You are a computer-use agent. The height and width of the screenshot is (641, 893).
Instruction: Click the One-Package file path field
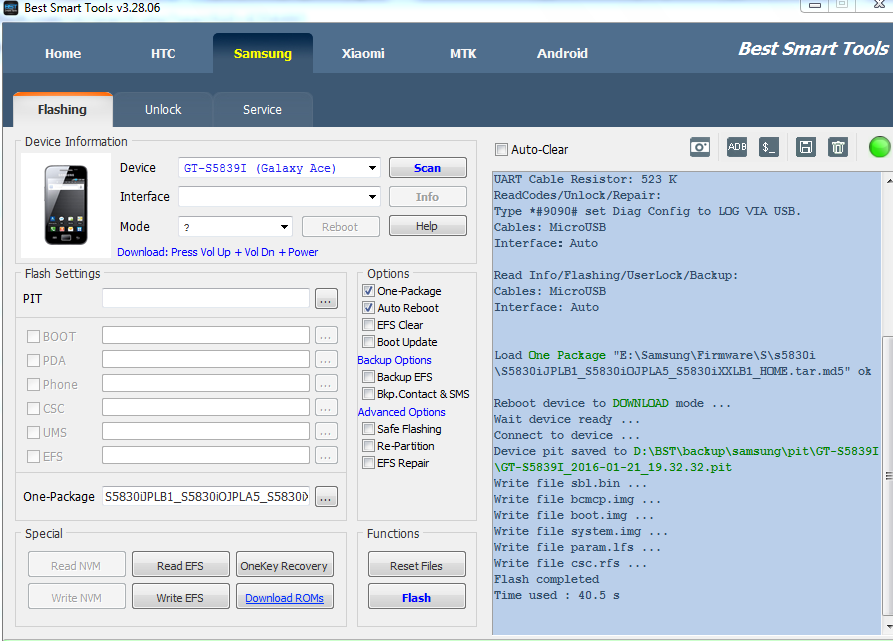click(x=206, y=496)
